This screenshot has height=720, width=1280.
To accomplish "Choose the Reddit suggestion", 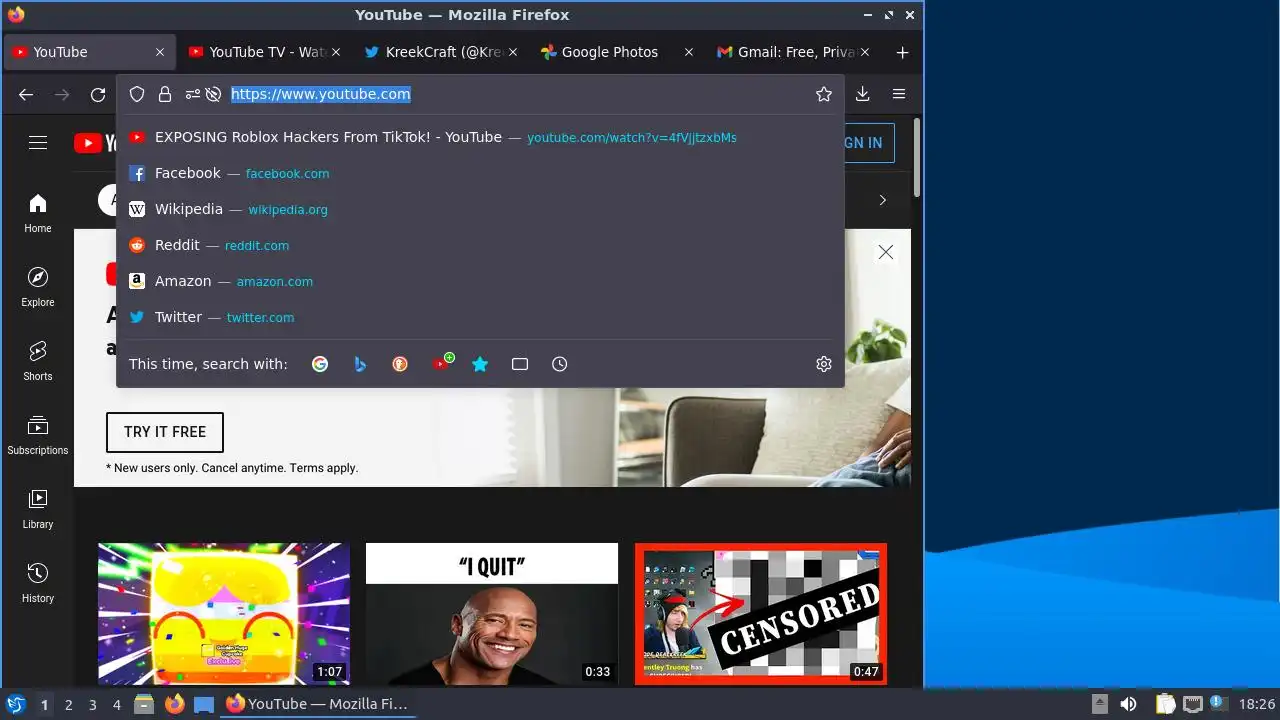I will [x=480, y=245].
